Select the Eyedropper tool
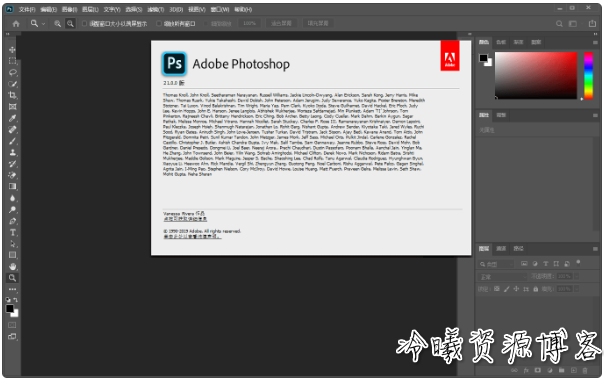 (x=12, y=118)
